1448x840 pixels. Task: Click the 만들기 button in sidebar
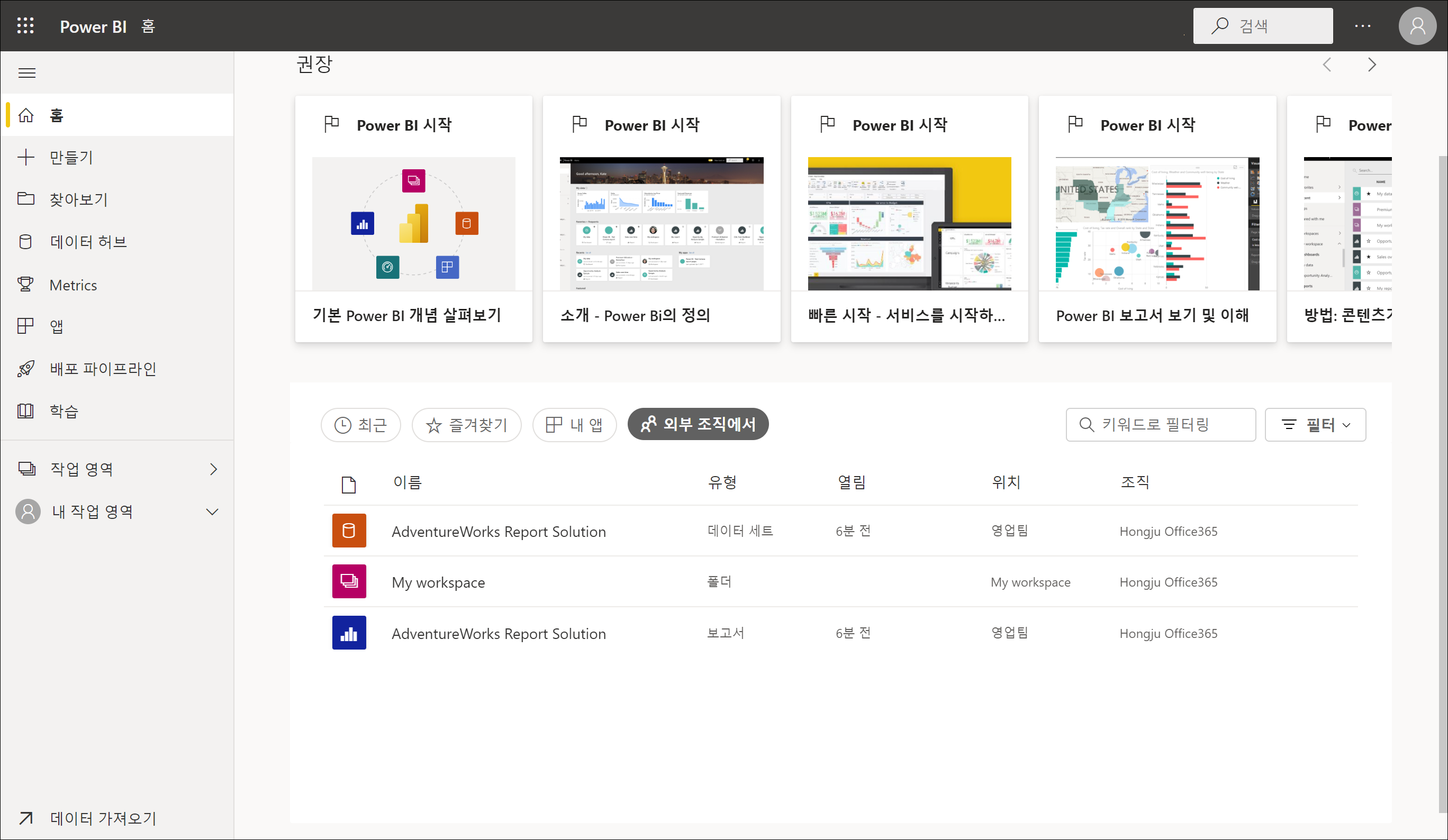[x=71, y=157]
